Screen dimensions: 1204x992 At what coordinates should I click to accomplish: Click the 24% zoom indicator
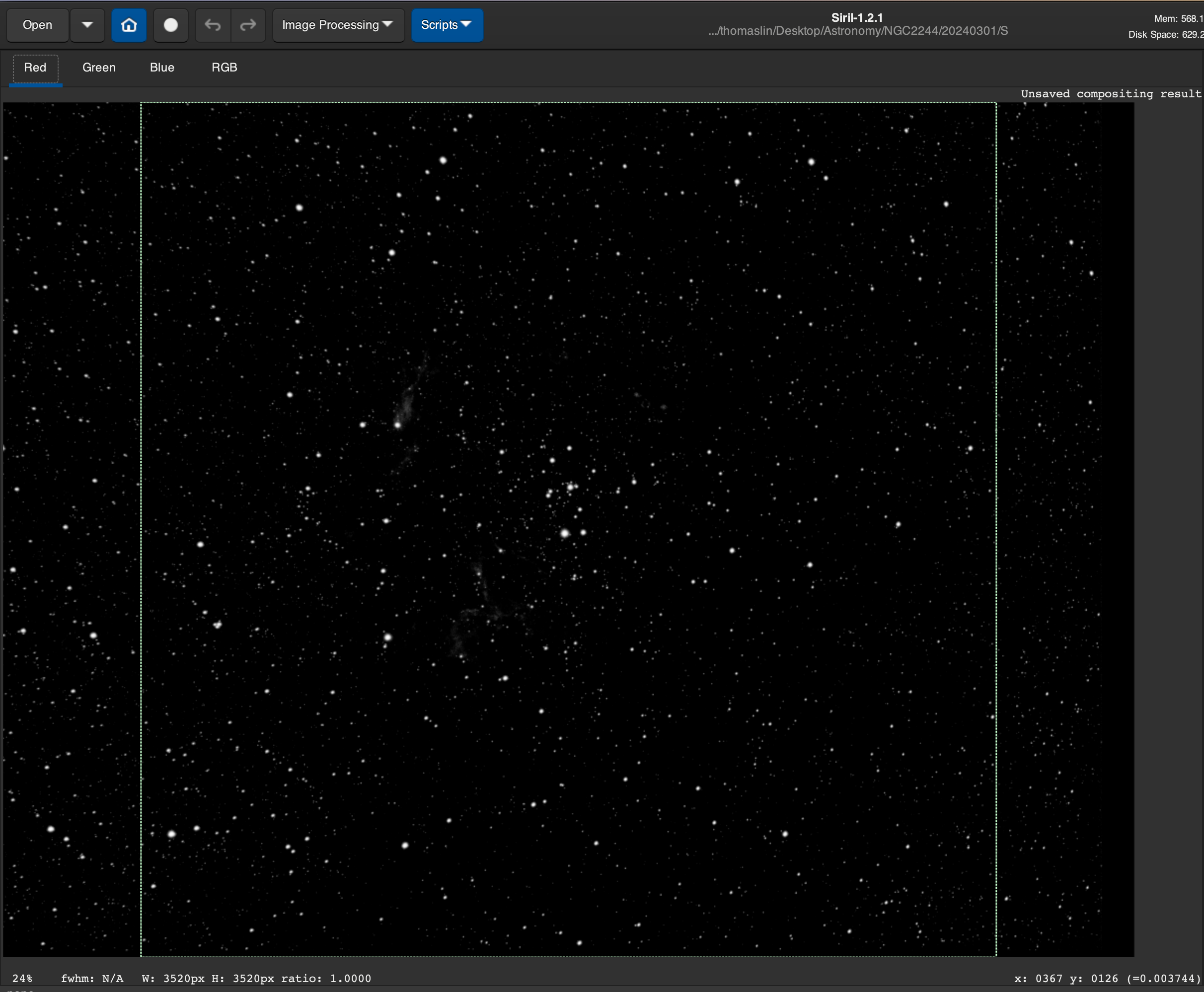tap(22, 978)
